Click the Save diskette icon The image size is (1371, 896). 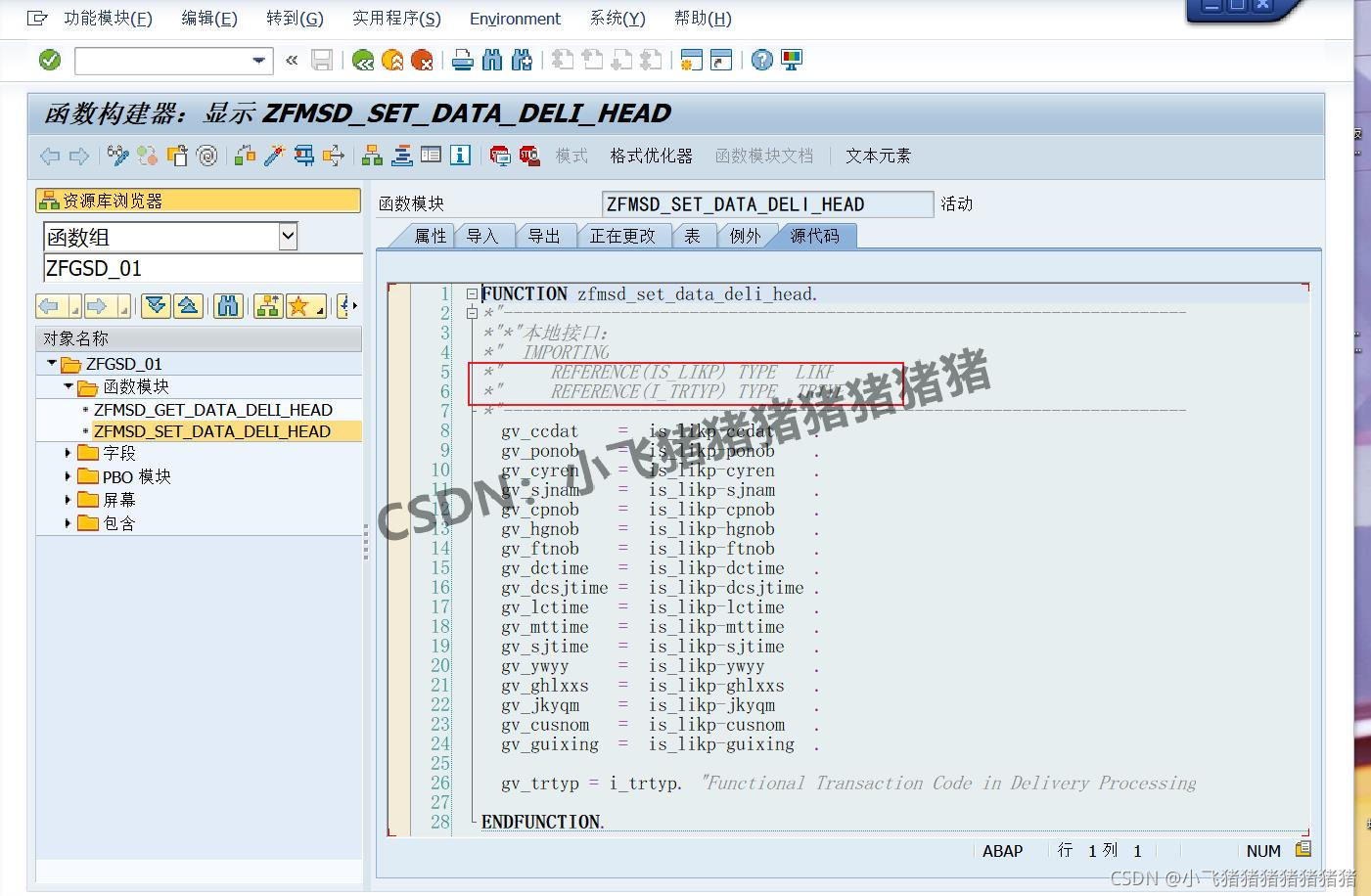[x=322, y=61]
